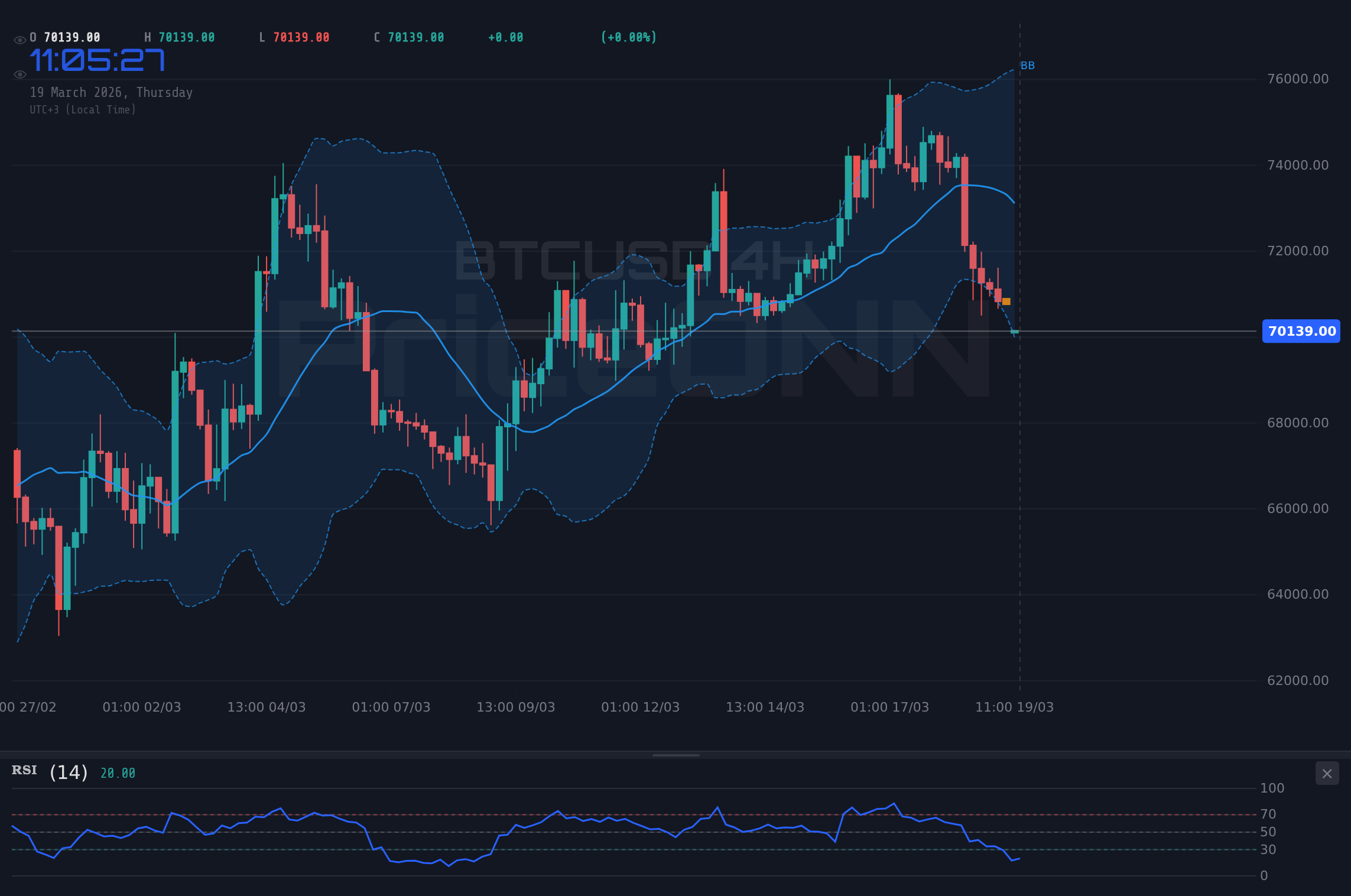This screenshot has width=1351, height=896.
Task: Click the UTC+3 Local Time label
Action: tap(83, 109)
